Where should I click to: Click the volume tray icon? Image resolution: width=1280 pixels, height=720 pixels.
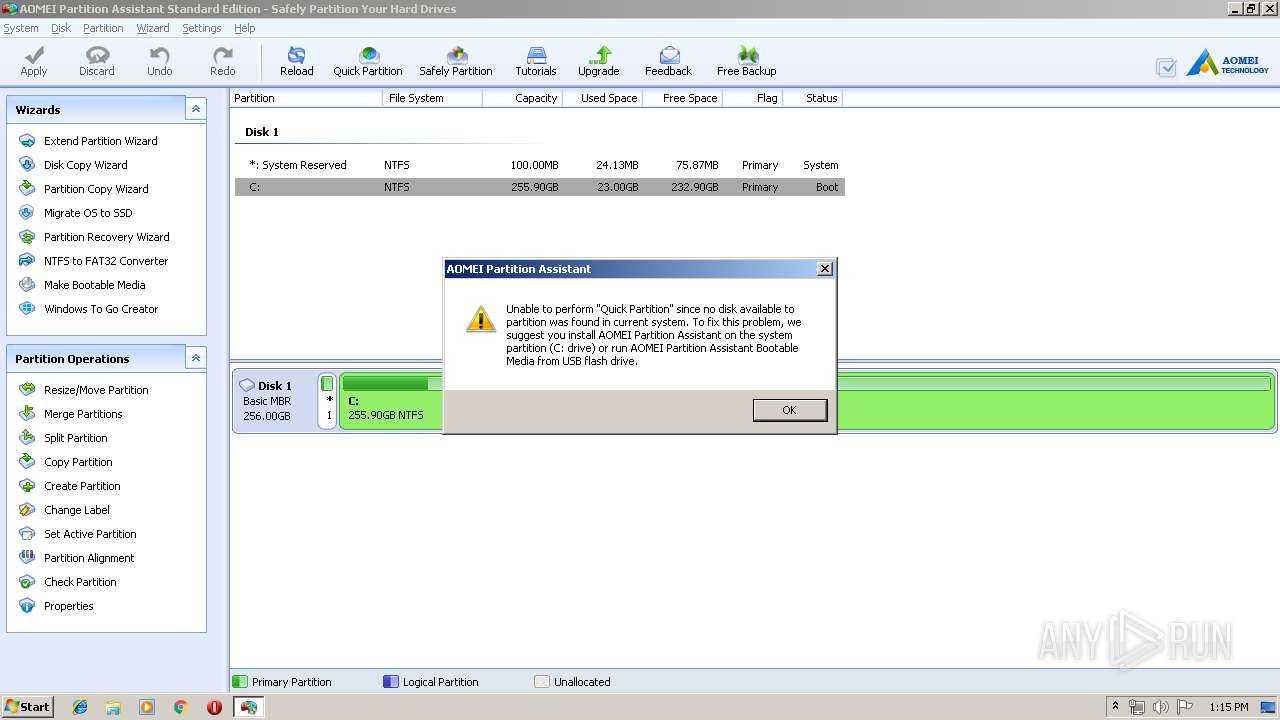[1160, 707]
